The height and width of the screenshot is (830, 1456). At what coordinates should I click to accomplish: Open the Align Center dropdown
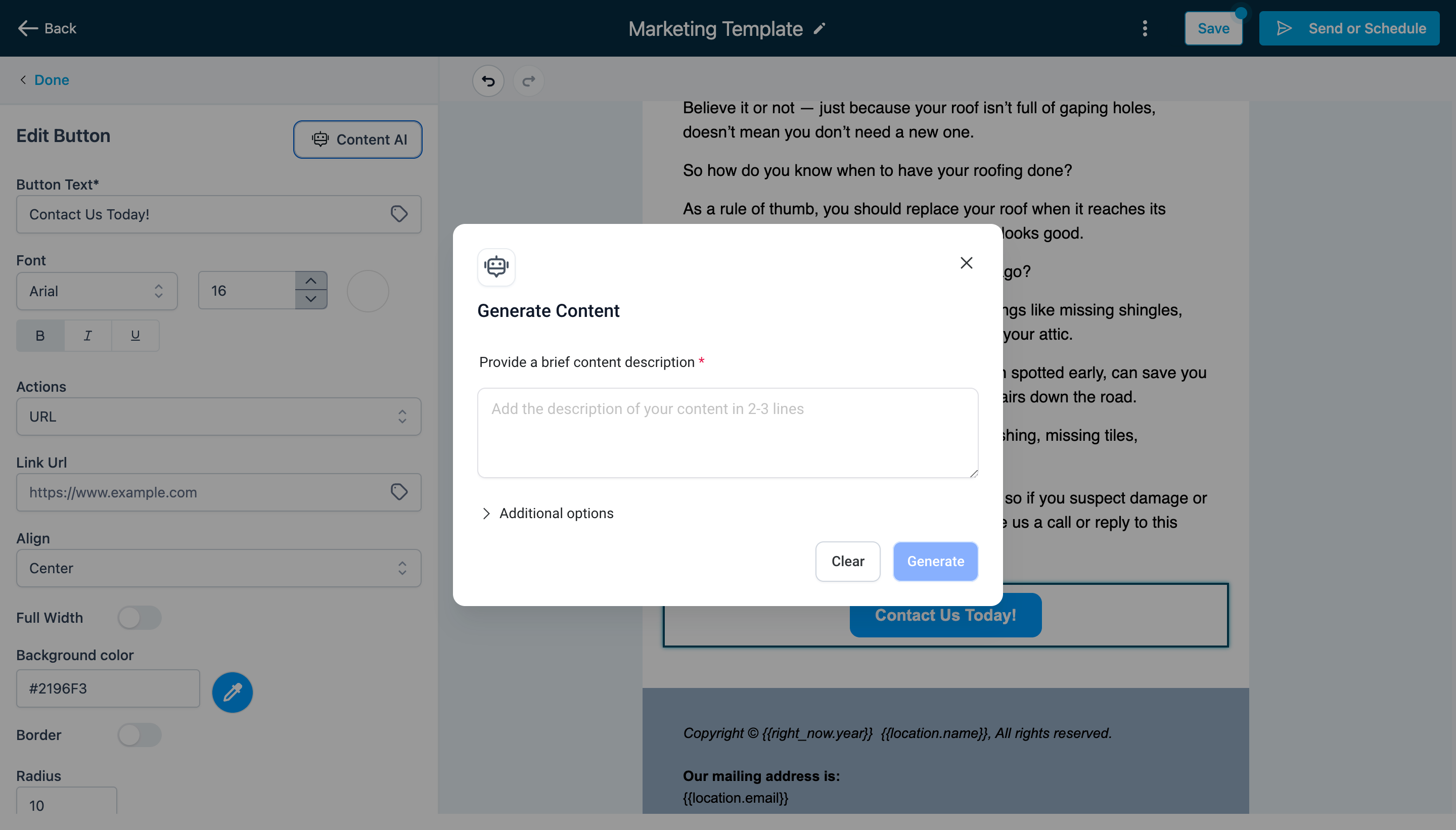(219, 568)
